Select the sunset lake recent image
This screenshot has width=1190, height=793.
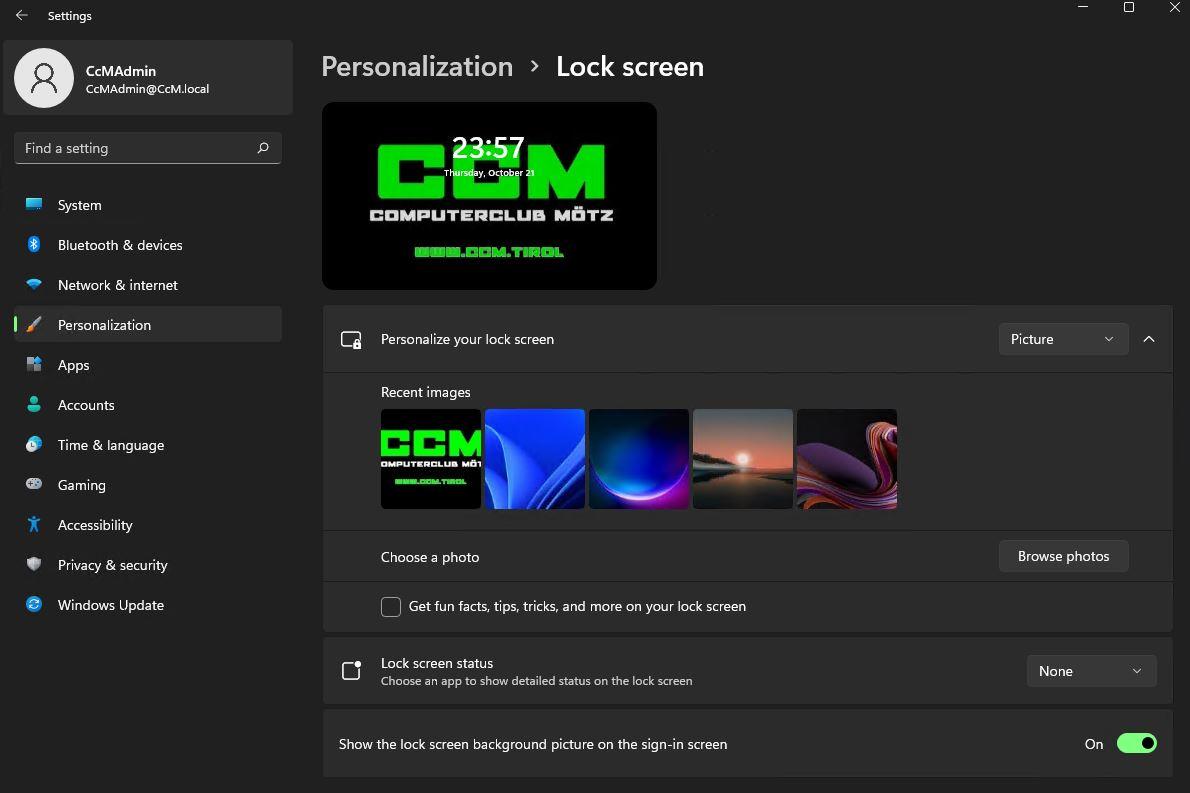click(743, 459)
